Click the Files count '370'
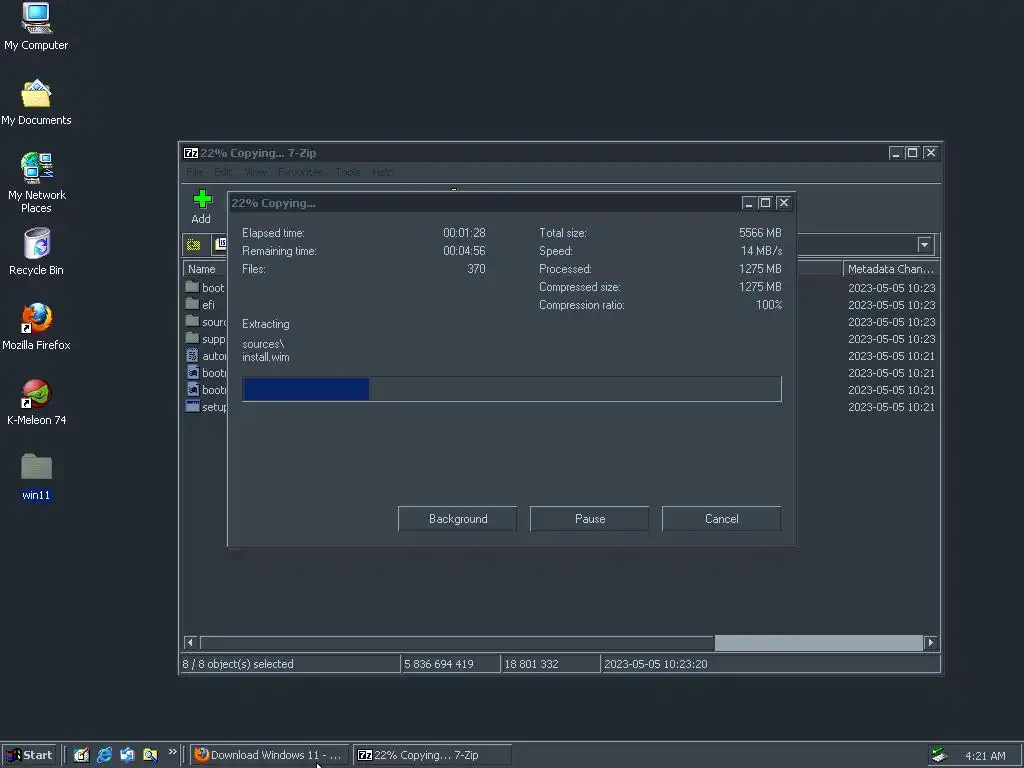 (x=476, y=268)
